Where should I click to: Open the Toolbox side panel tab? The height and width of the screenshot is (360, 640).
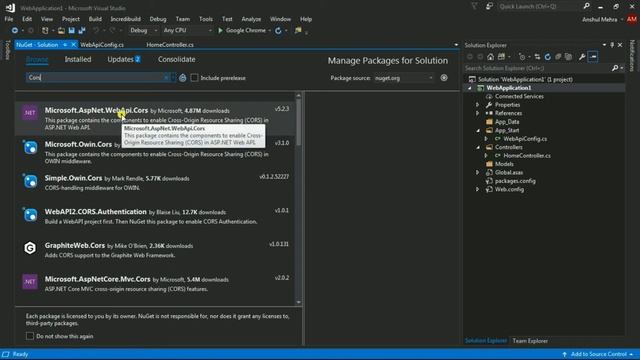7,50
